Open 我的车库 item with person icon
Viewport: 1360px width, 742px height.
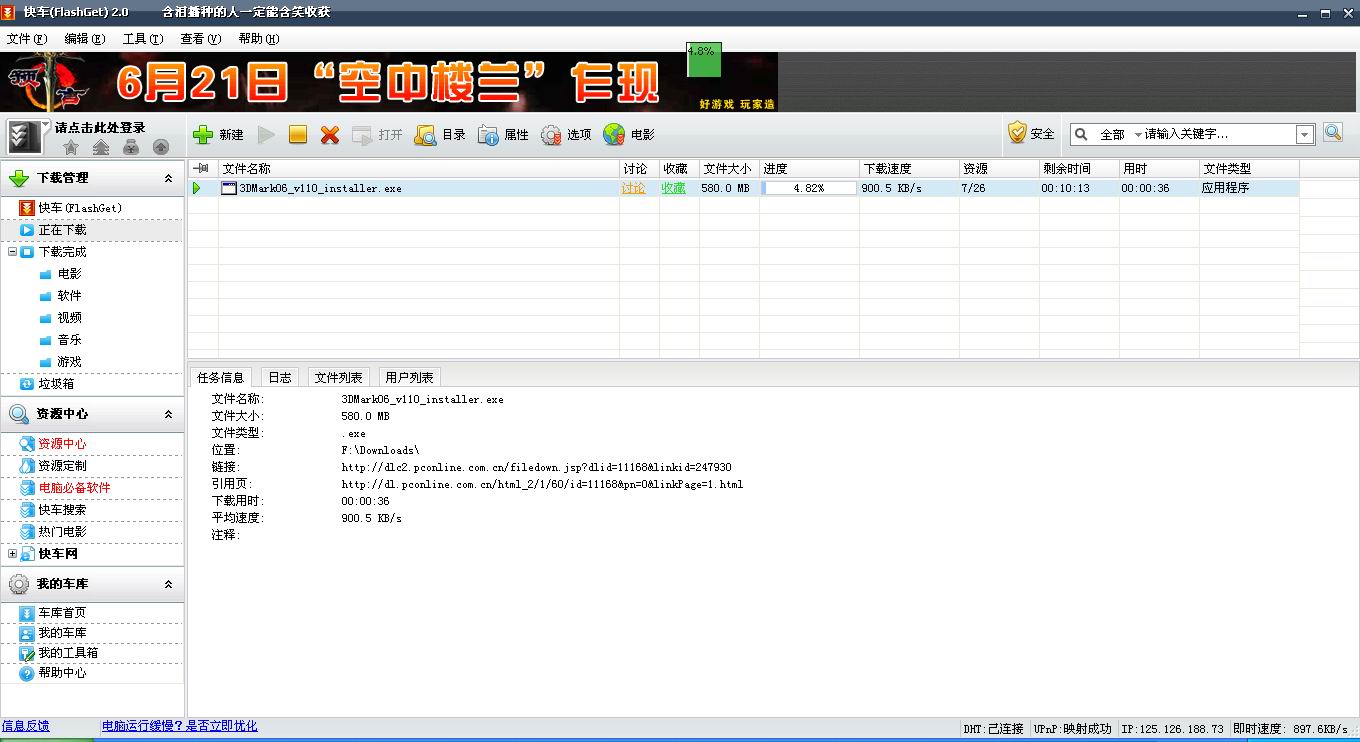(x=62, y=633)
